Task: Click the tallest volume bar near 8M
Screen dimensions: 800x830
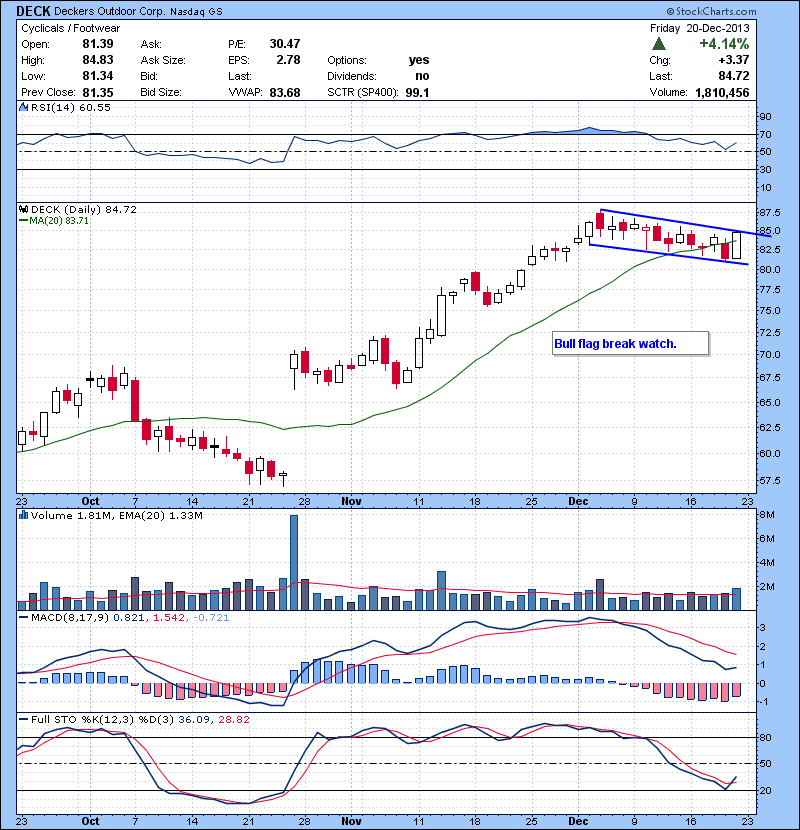Action: click(294, 563)
